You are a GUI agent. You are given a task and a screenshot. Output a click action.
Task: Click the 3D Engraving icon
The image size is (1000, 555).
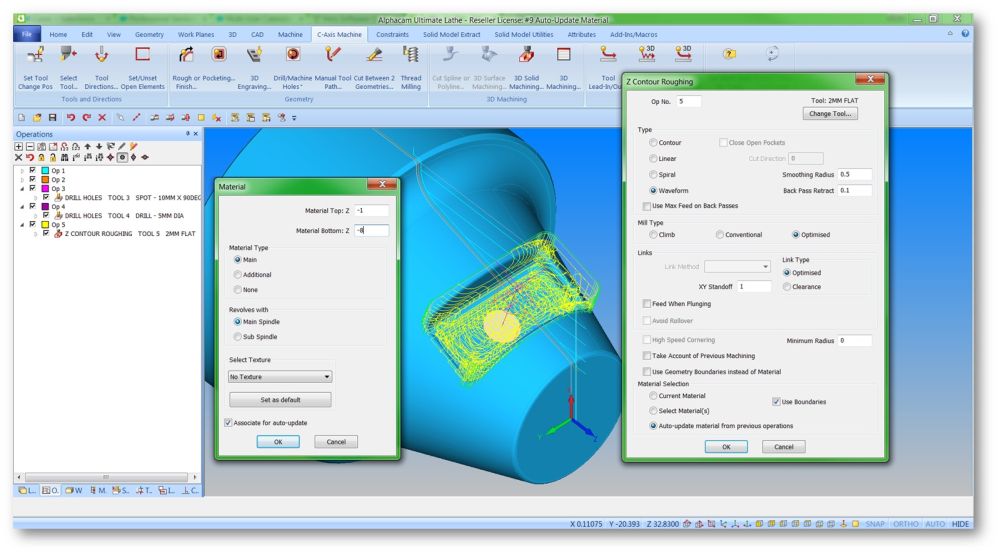point(255,57)
